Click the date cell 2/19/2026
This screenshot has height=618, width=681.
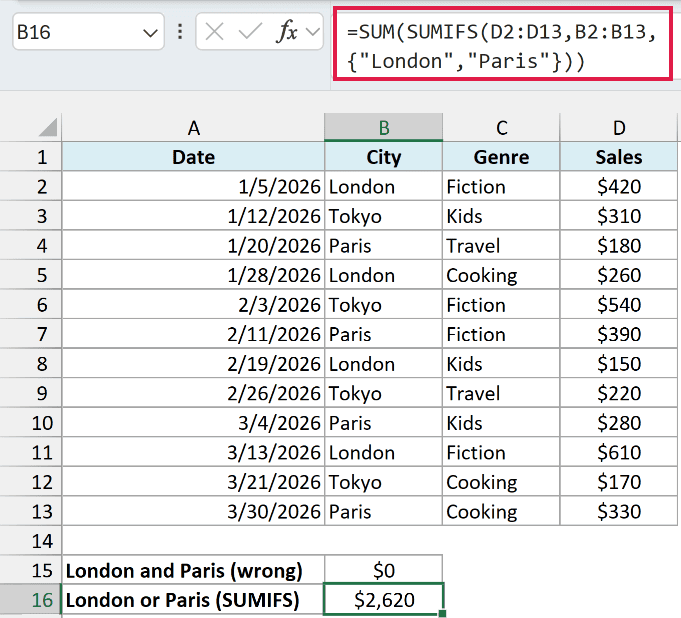(193, 364)
